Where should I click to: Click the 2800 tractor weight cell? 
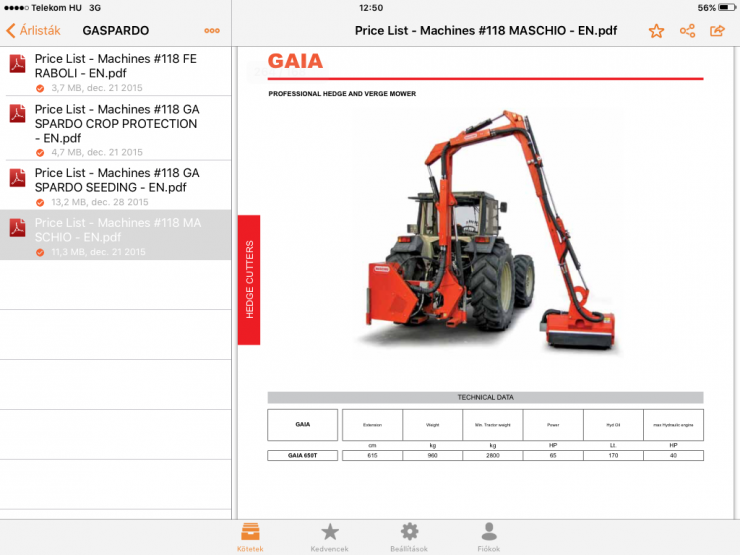(493, 455)
